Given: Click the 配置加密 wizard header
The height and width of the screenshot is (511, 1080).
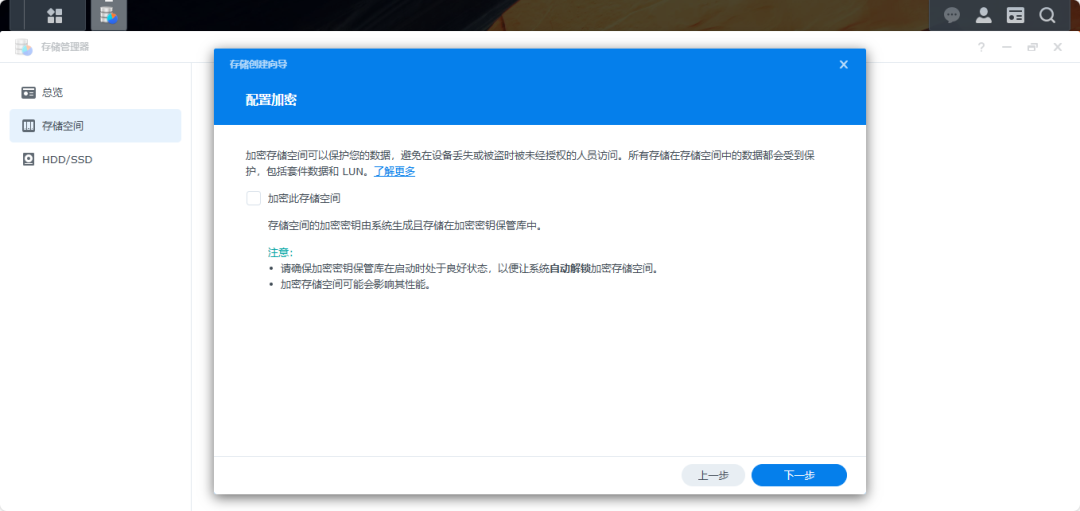Looking at the screenshot, I should (271, 100).
